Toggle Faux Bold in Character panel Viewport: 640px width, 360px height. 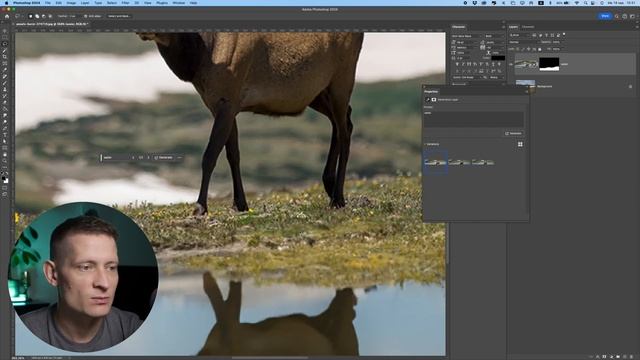[457, 64]
